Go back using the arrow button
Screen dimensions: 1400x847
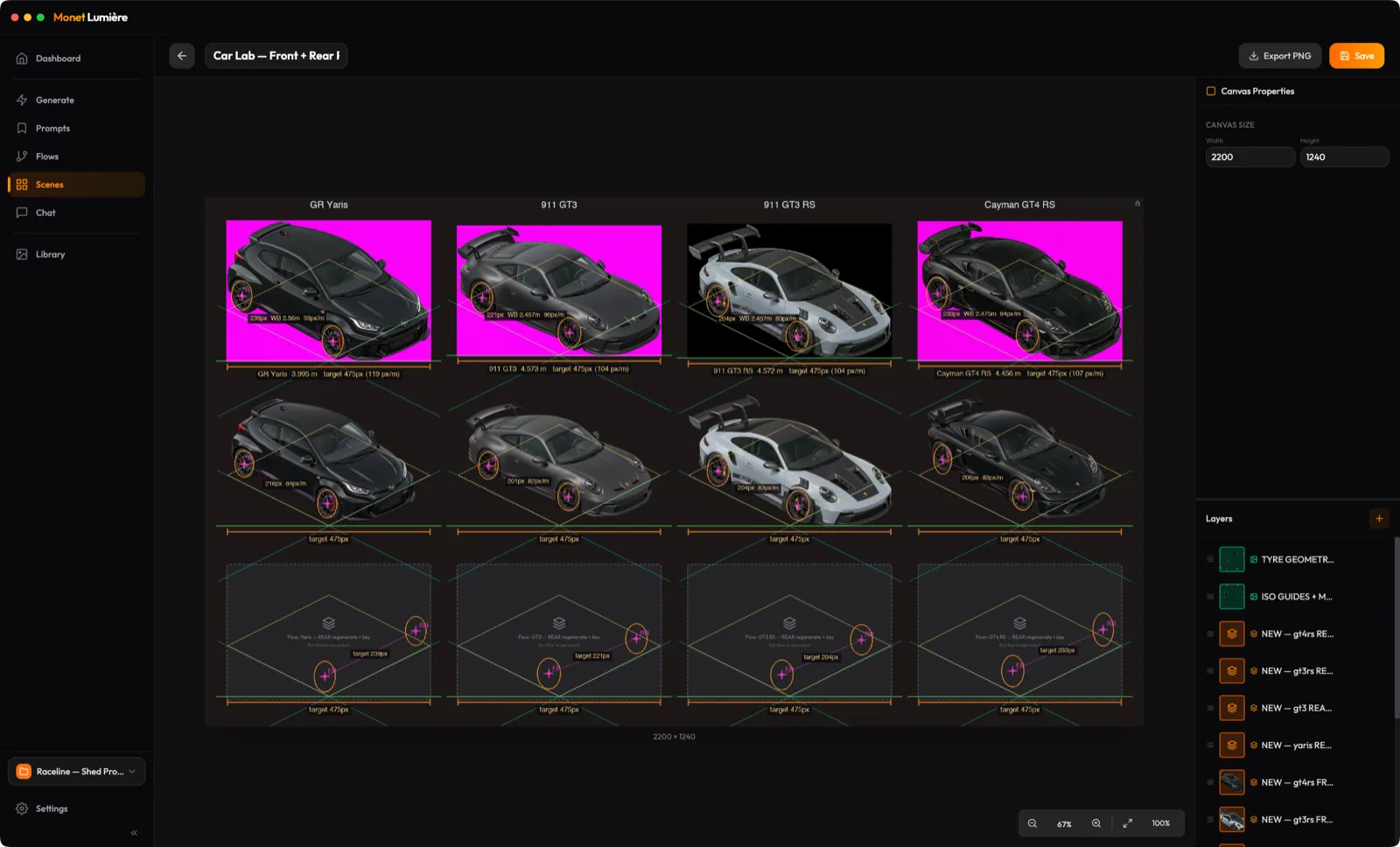tap(182, 56)
